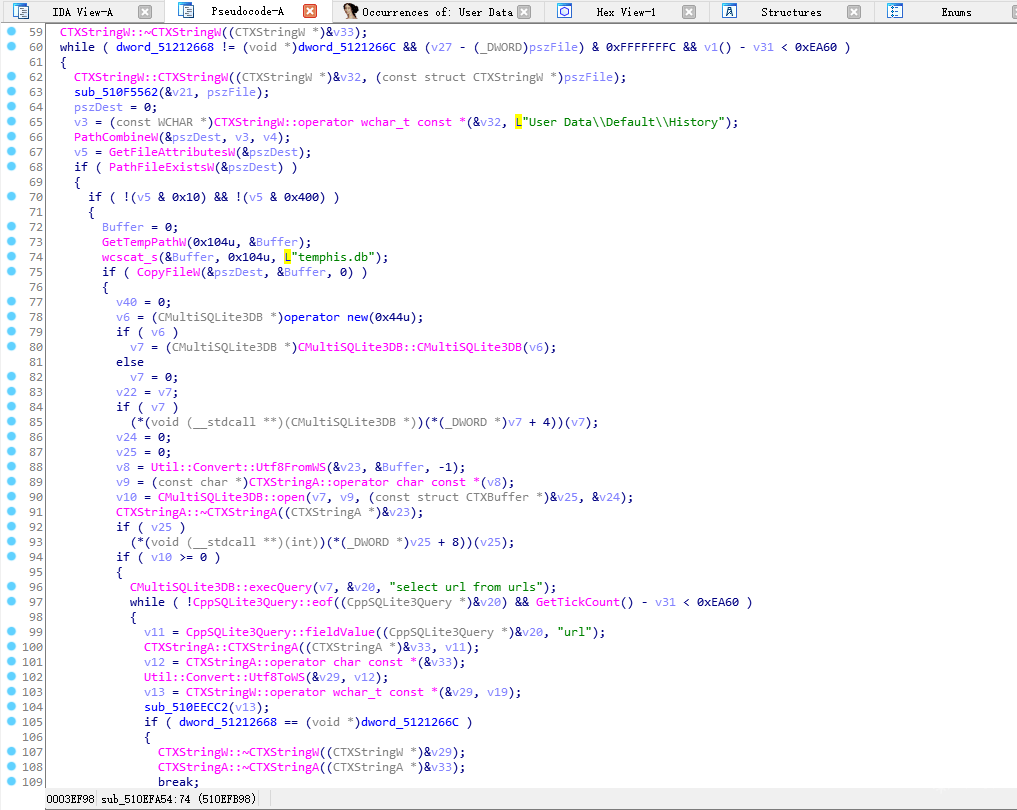
Task: Click PathFileExistsW on line 68
Action: click(x=161, y=167)
